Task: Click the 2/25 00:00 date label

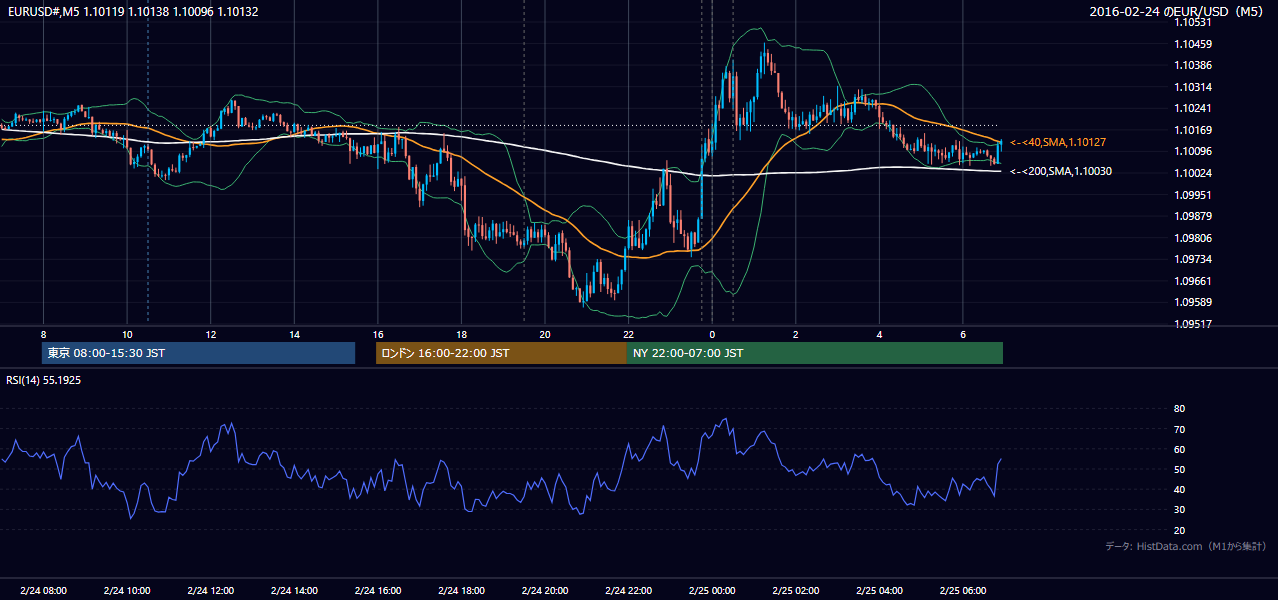Action: [712, 591]
